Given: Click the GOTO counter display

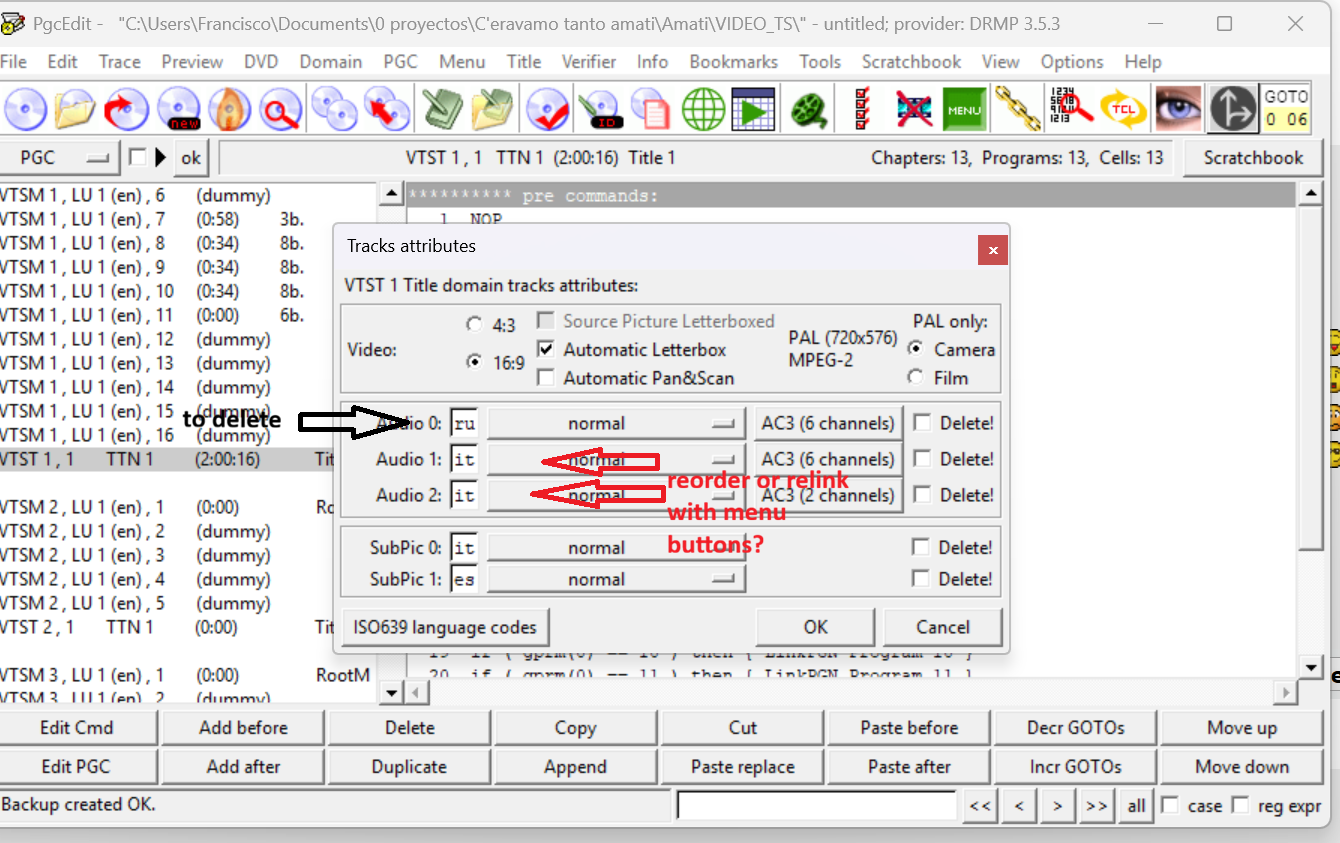Looking at the screenshot, I should click(x=1285, y=109).
